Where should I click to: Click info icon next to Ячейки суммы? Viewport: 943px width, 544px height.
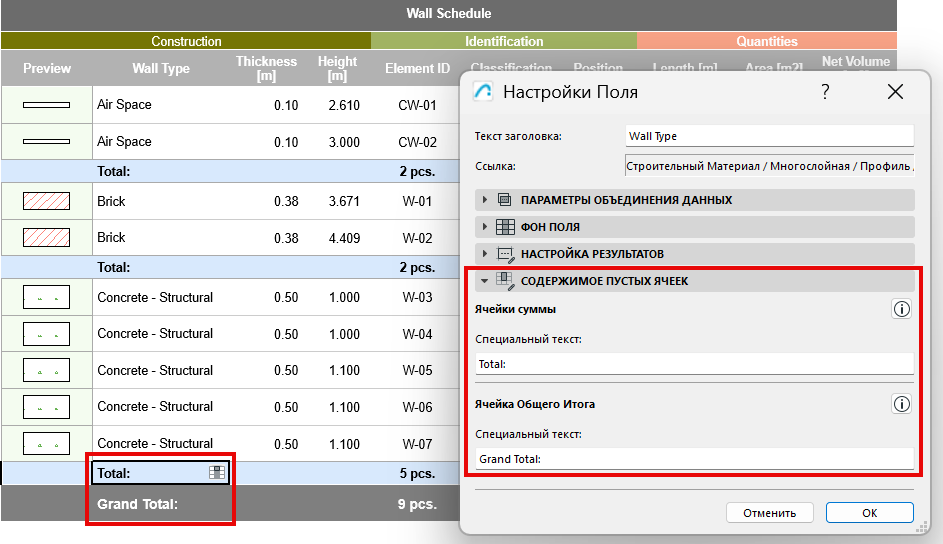tap(901, 309)
